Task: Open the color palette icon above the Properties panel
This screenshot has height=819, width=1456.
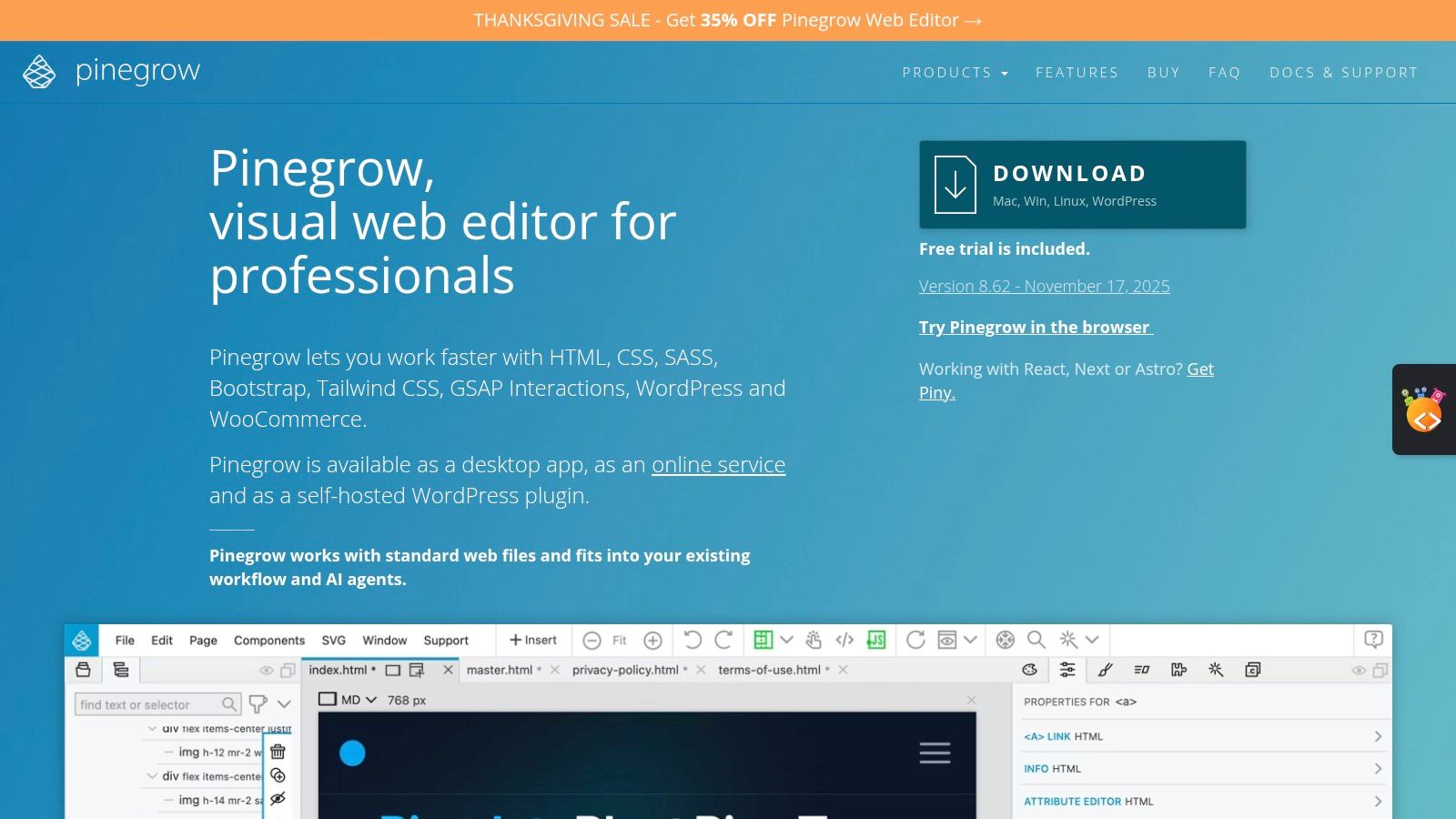Action: [x=1029, y=670]
